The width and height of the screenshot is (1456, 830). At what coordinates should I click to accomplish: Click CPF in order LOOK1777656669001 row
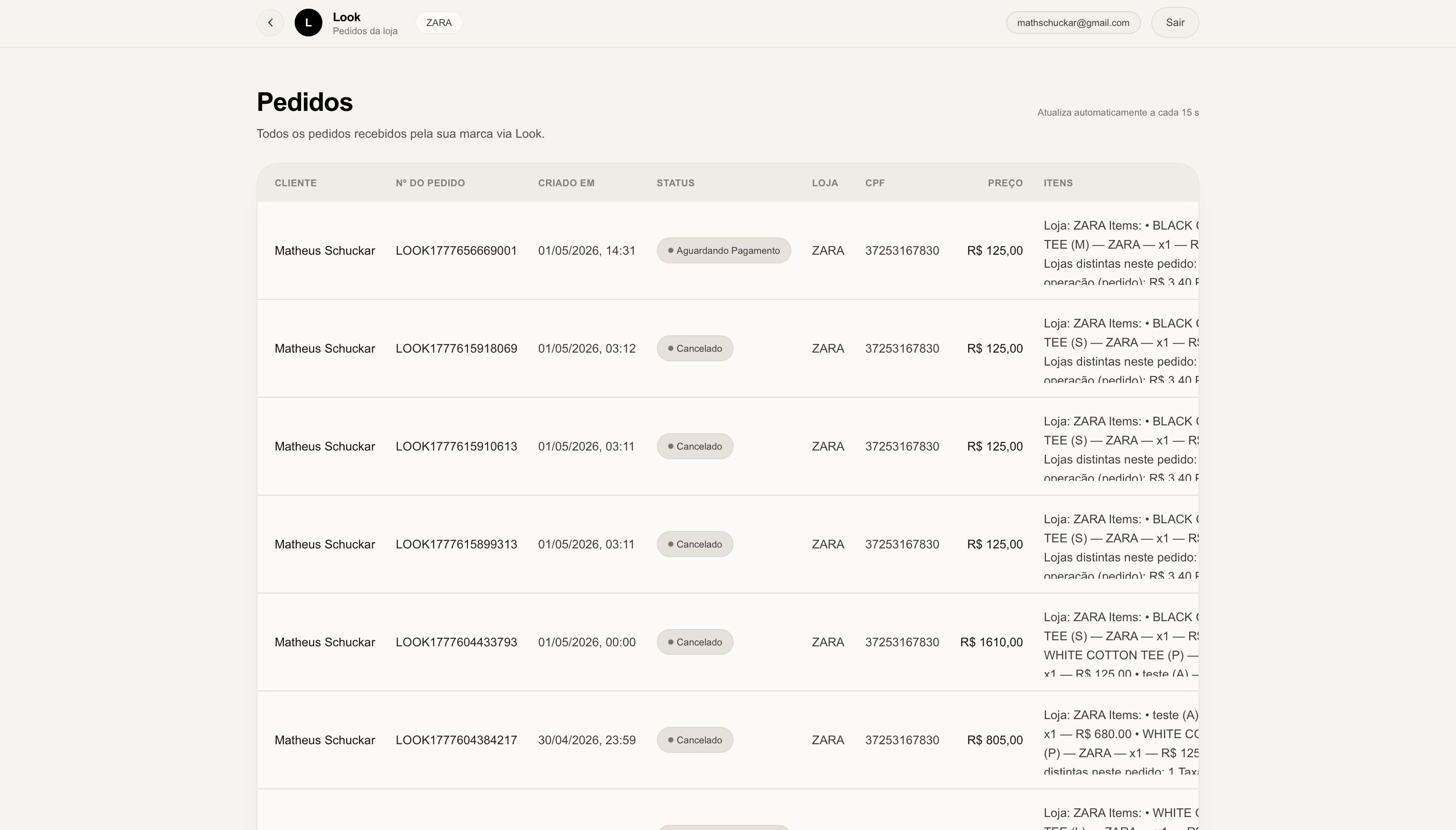(x=902, y=251)
